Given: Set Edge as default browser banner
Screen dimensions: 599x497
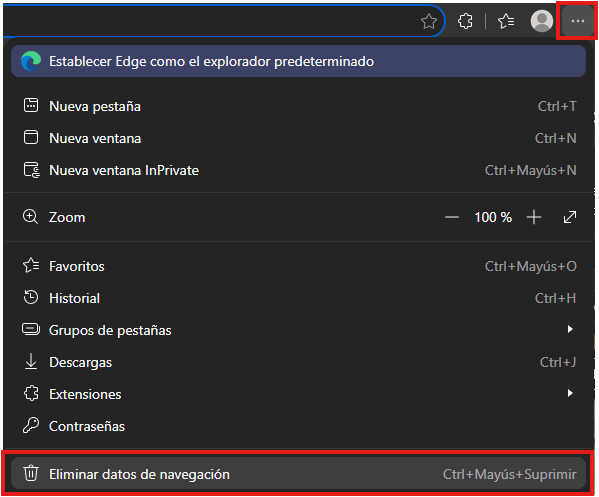Looking at the screenshot, I should point(298,61).
